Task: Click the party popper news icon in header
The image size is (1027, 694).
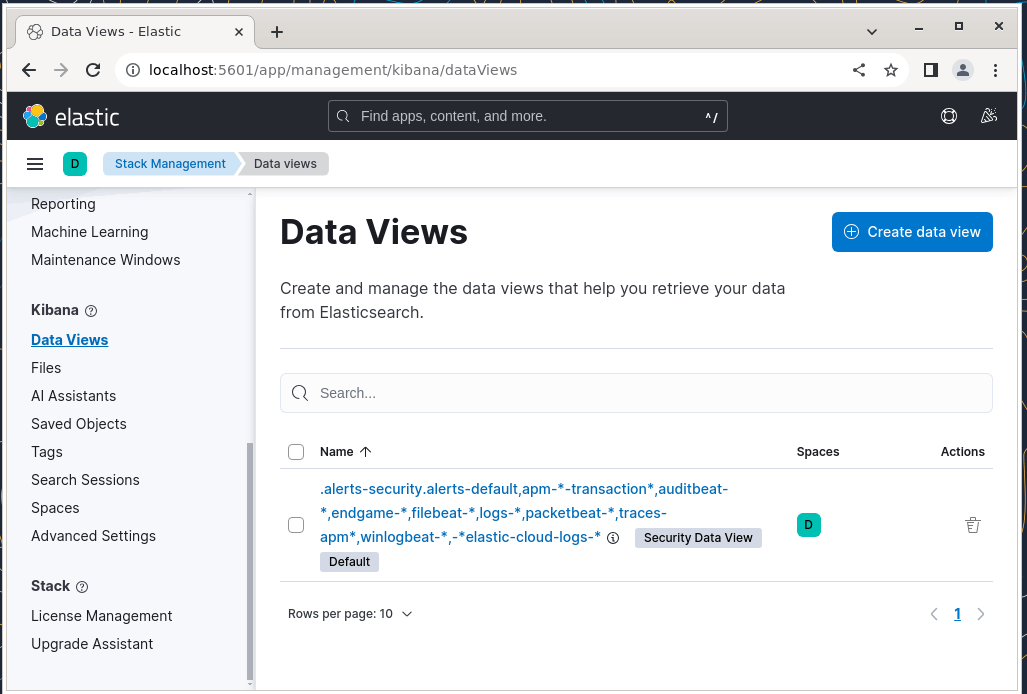Action: click(989, 116)
